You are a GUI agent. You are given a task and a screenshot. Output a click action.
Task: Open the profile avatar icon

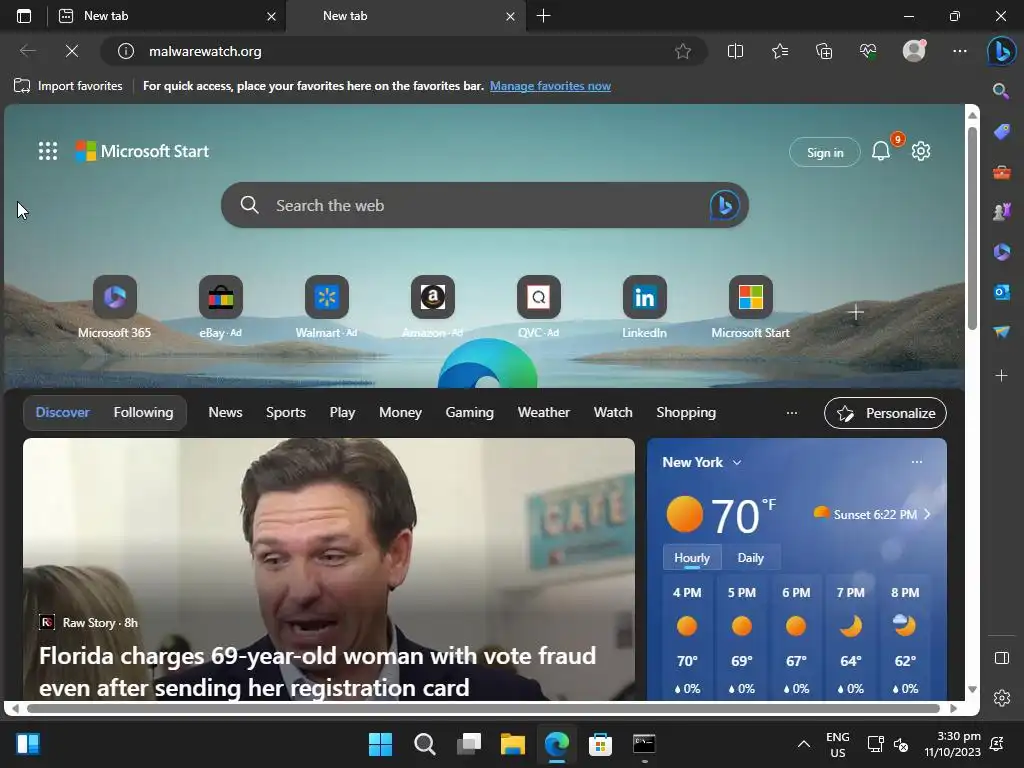pos(914,51)
